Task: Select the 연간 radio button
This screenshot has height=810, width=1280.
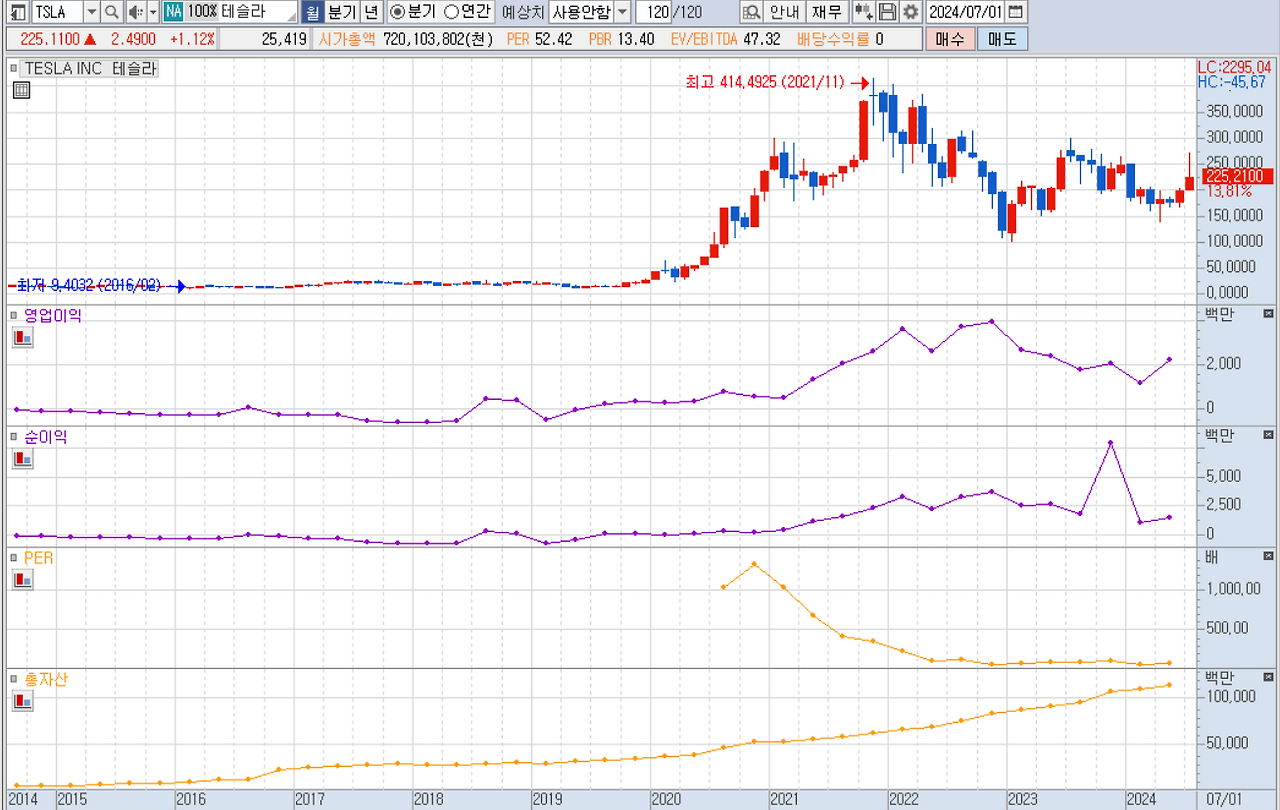Action: coord(450,12)
